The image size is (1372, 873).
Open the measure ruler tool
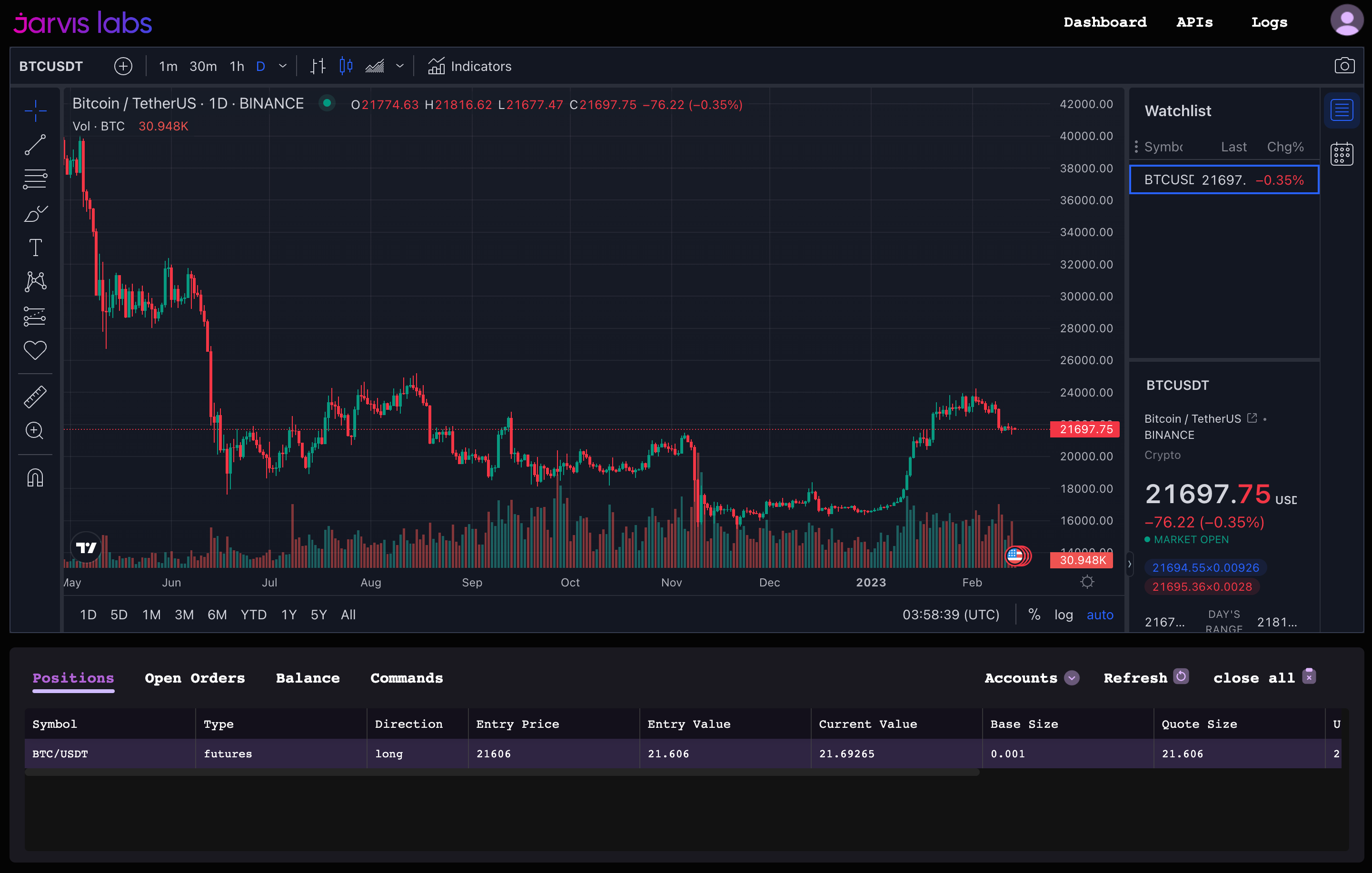[x=35, y=397]
